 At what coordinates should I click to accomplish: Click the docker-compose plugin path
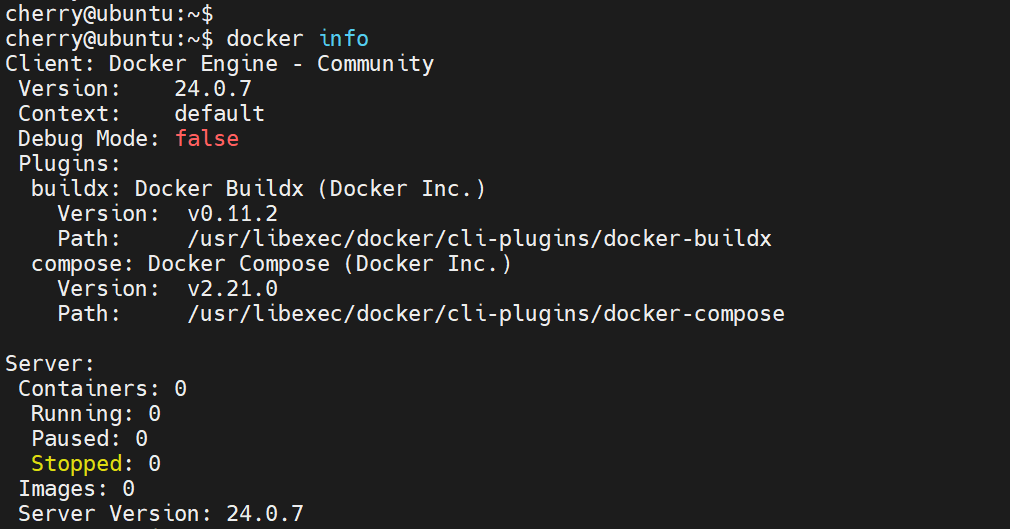click(485, 314)
